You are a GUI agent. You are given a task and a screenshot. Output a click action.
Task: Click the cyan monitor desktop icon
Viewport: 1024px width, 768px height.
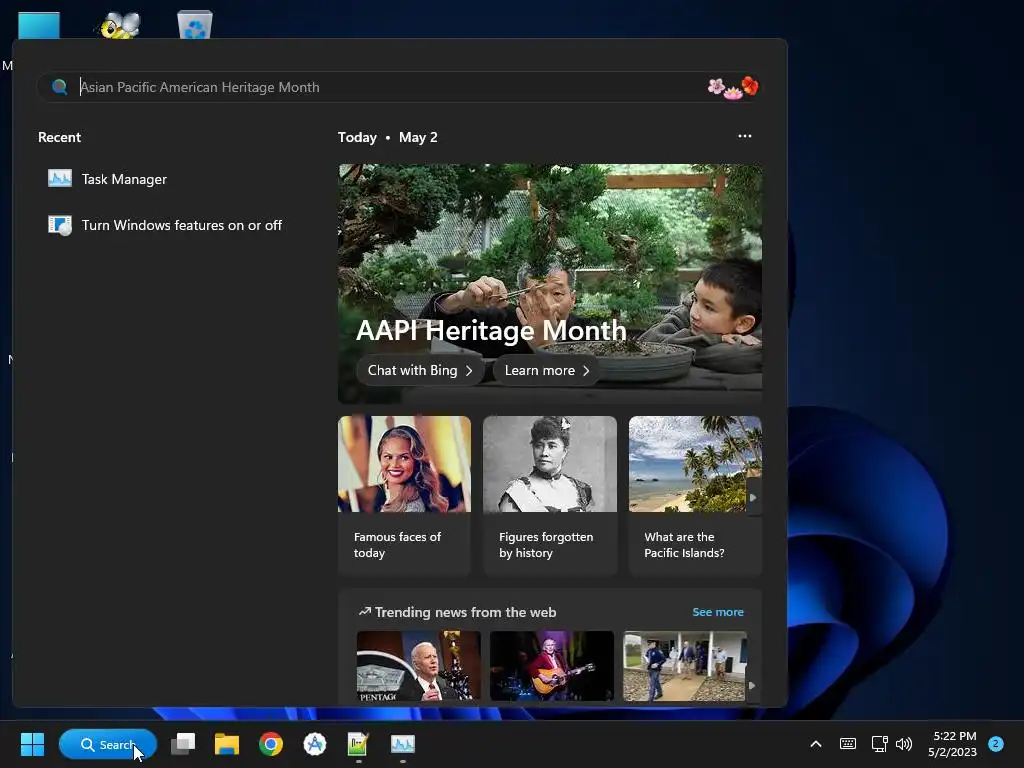pos(39,25)
